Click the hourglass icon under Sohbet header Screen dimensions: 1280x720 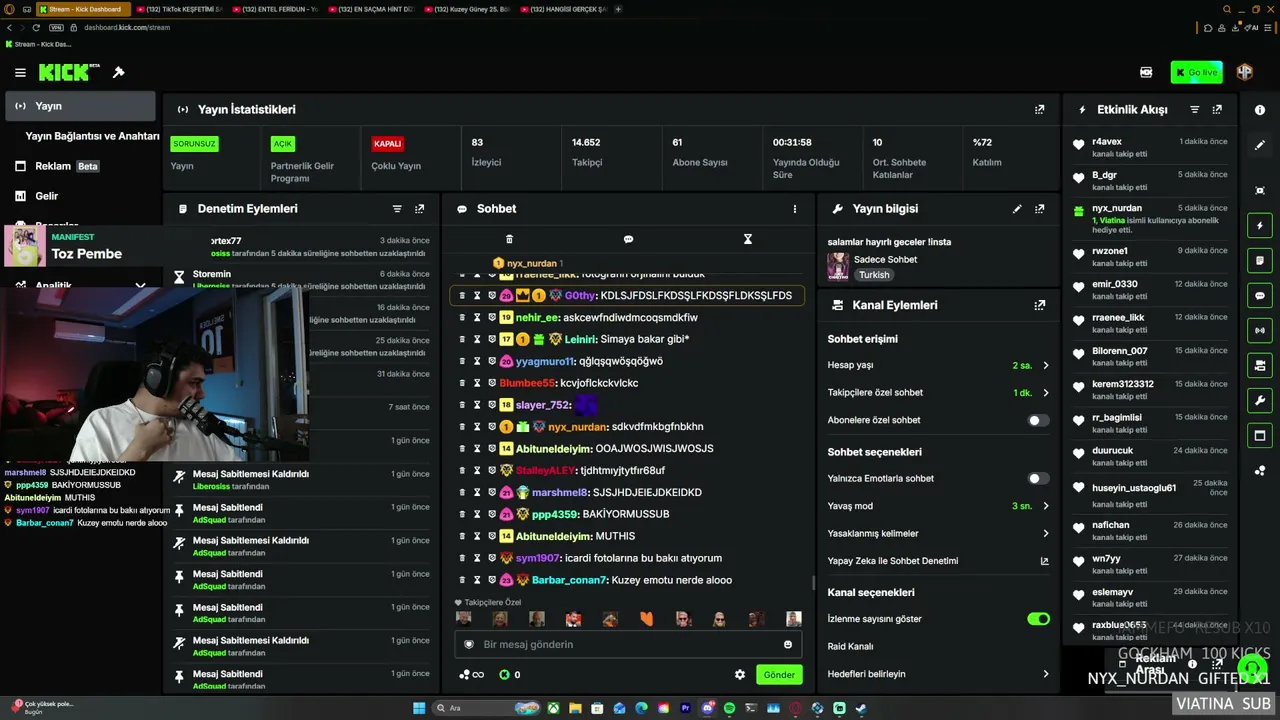(747, 239)
